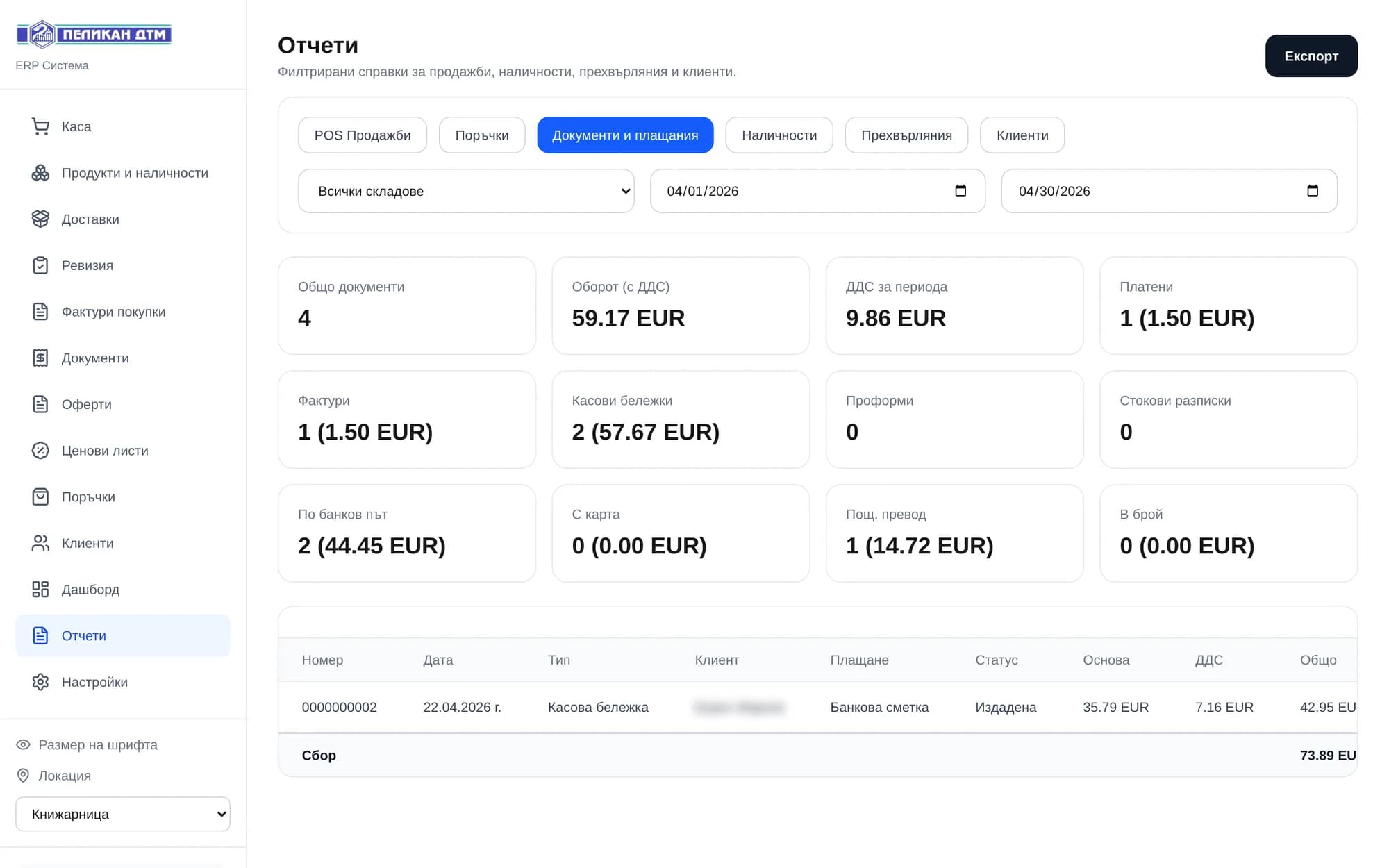Screen dimensions: 1389x868
Task: Click the Касови бележки summary card
Action: click(681, 419)
